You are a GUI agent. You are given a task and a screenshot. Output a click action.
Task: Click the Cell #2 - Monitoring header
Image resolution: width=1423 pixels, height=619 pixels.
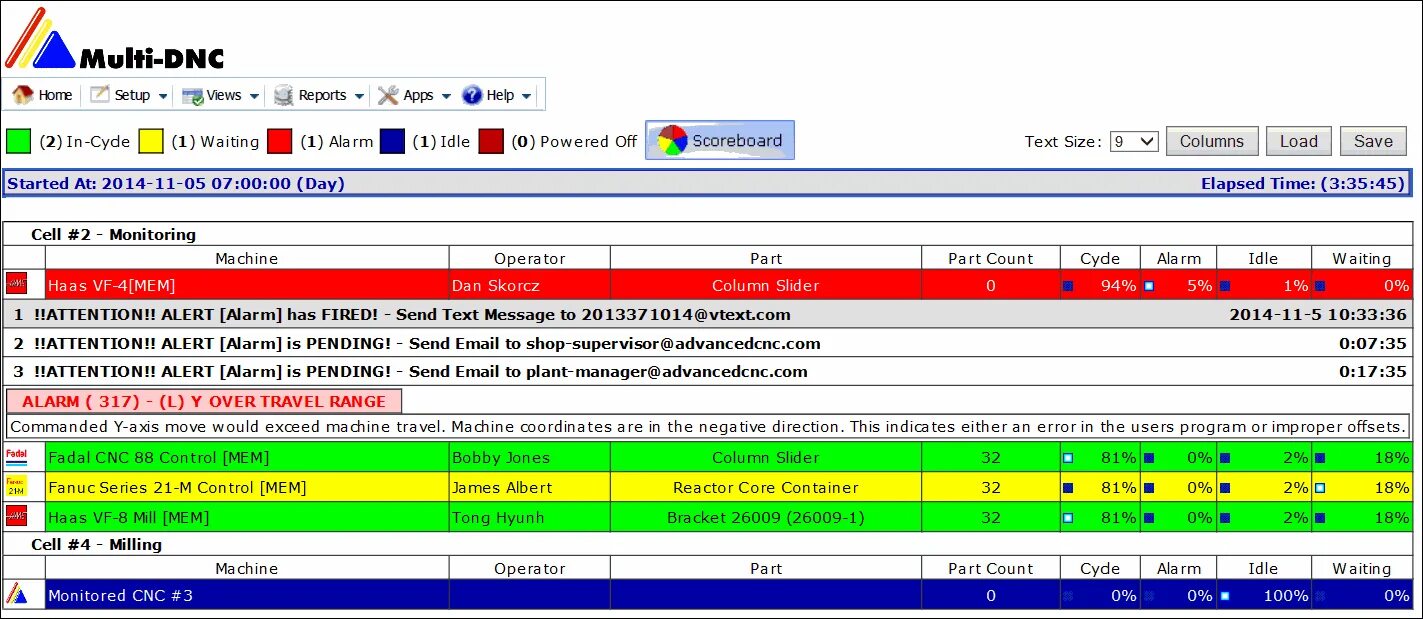pyautogui.click(x=113, y=234)
